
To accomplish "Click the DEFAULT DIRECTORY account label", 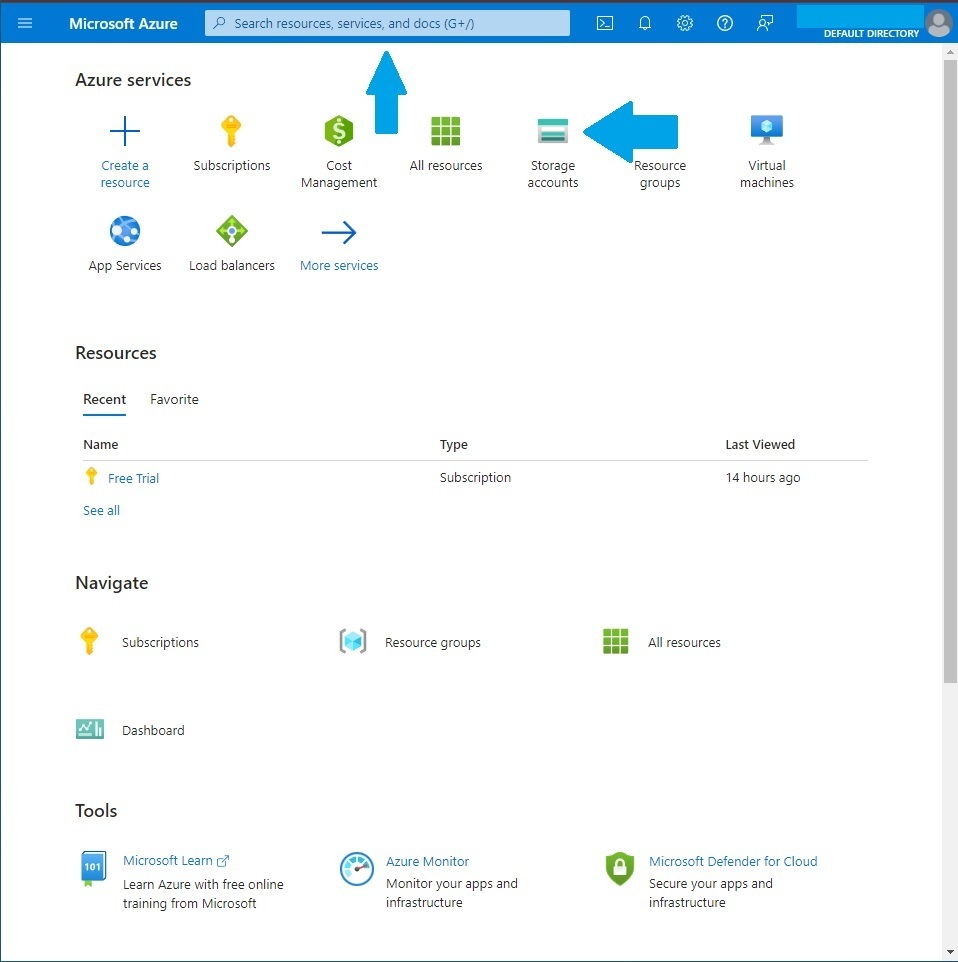I will [x=871, y=33].
